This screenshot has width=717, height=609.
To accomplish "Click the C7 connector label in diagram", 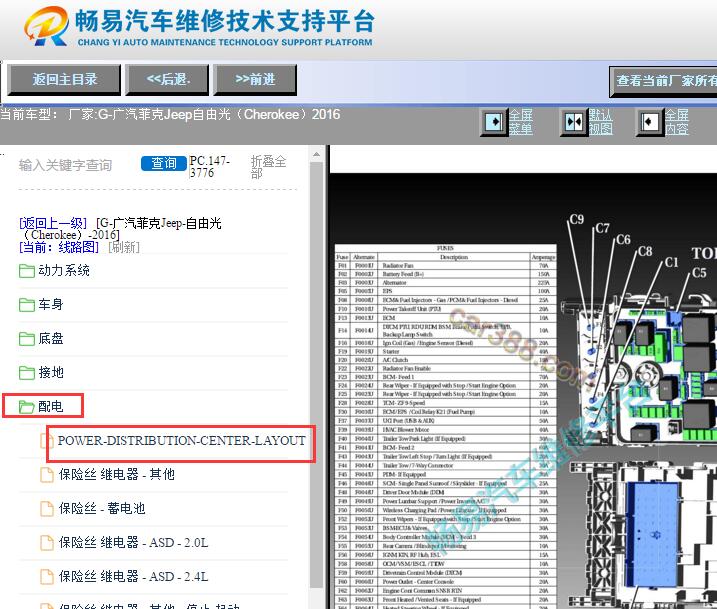I will (602, 228).
